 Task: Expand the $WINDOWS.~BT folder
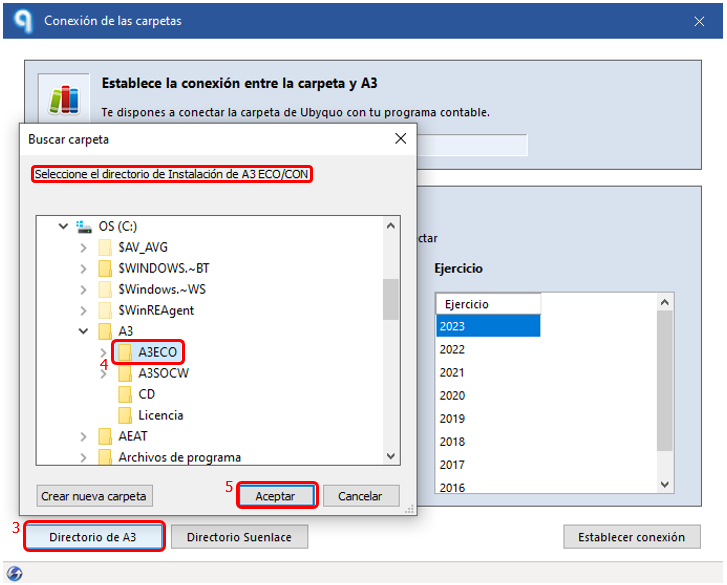(83, 268)
